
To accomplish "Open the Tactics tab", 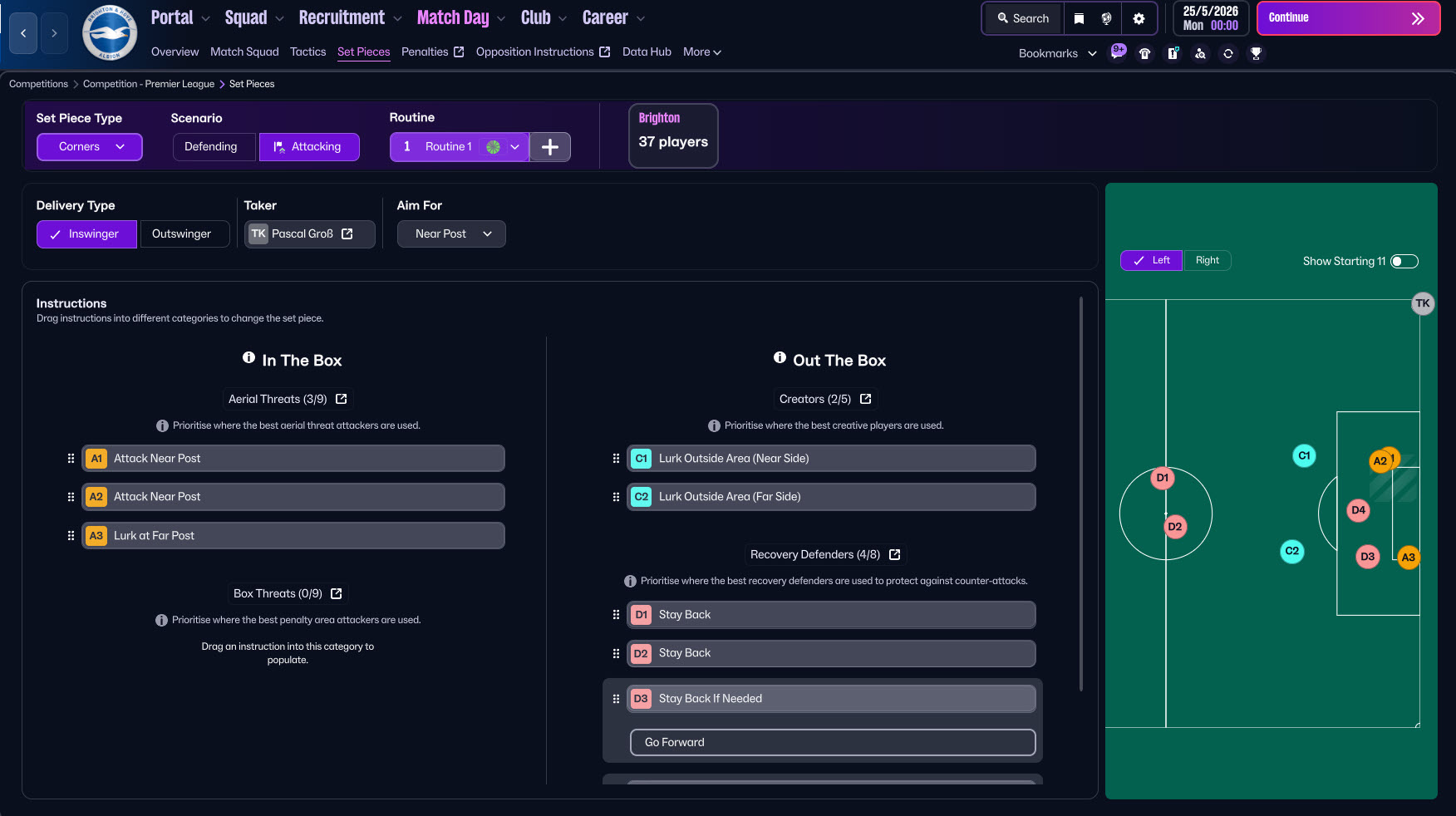I will pyautogui.click(x=307, y=52).
